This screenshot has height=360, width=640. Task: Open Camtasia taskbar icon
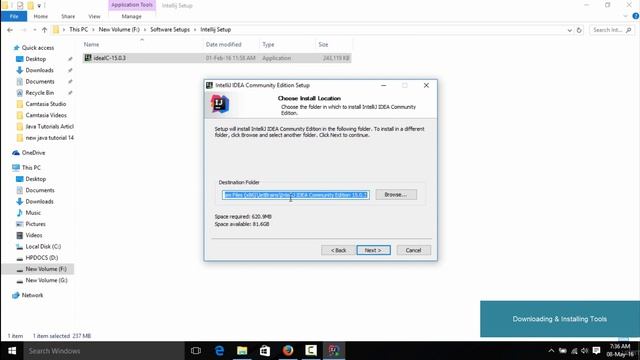[x=311, y=351]
